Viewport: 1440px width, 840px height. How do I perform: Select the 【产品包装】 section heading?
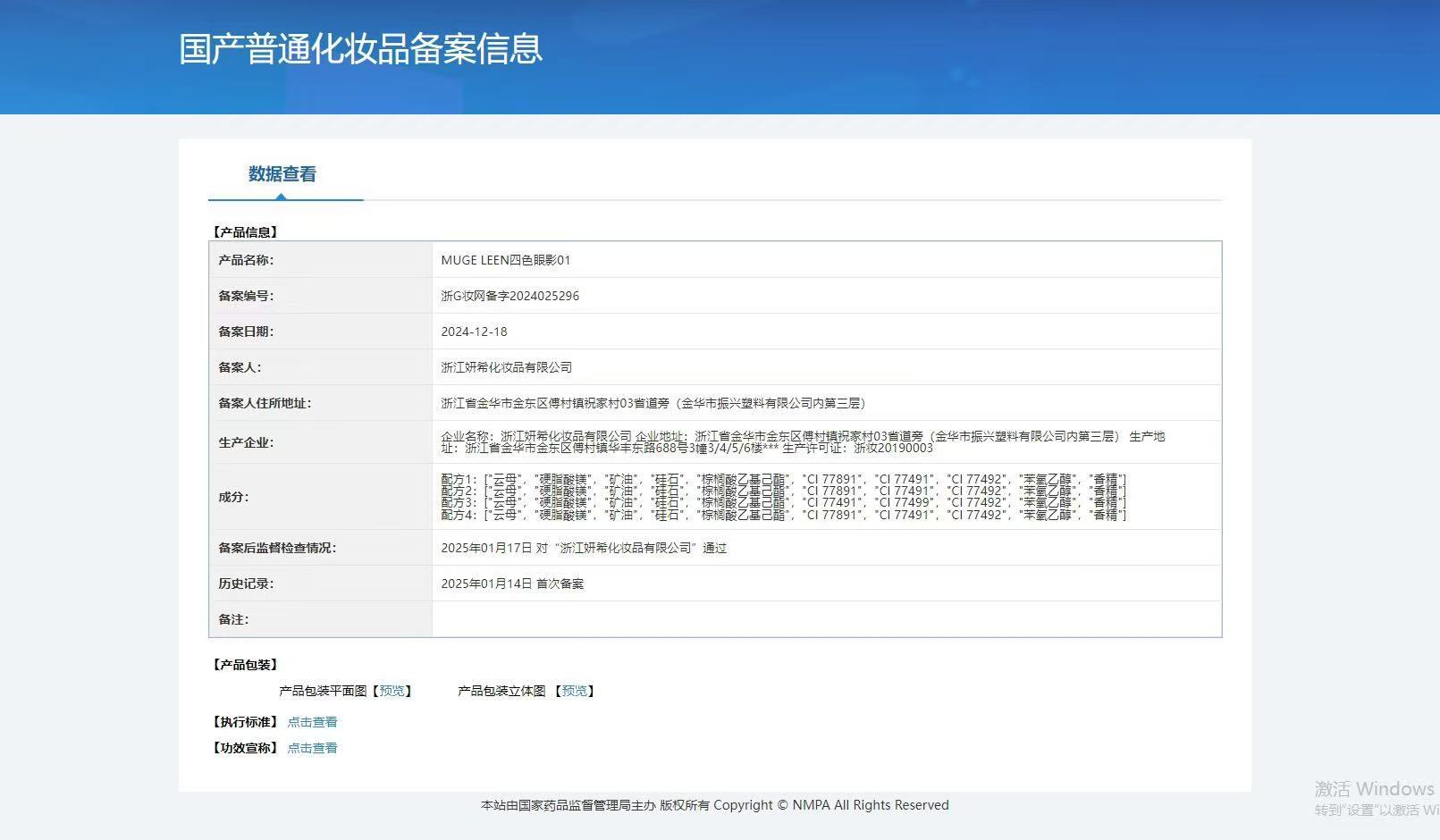click(x=245, y=665)
